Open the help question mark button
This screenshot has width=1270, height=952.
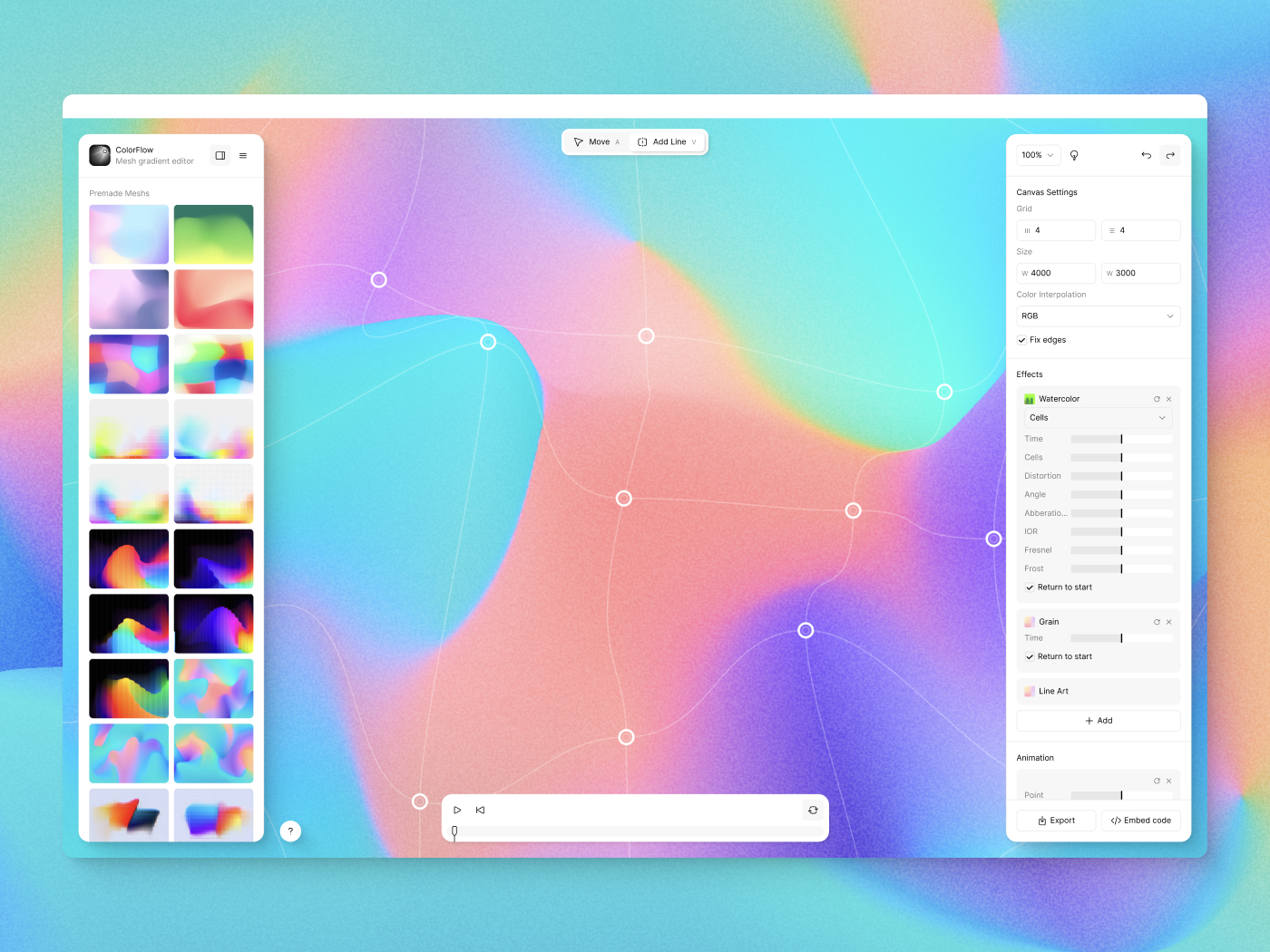[290, 831]
